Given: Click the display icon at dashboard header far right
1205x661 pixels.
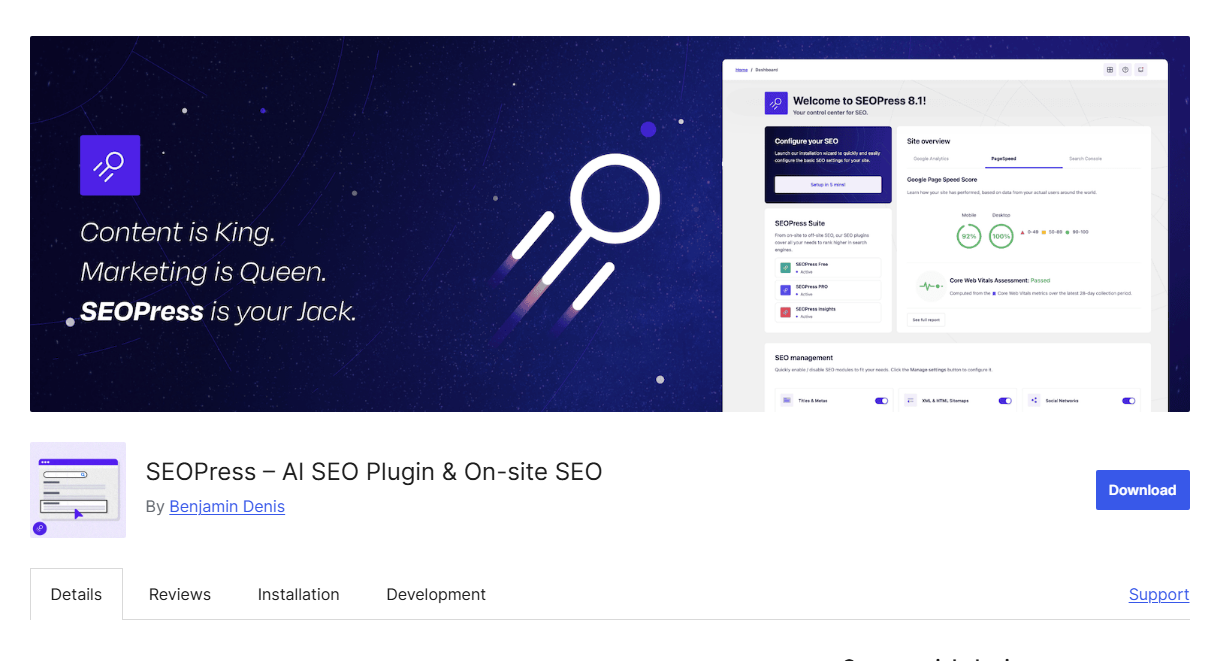Looking at the screenshot, I should pyautogui.click(x=1140, y=70).
